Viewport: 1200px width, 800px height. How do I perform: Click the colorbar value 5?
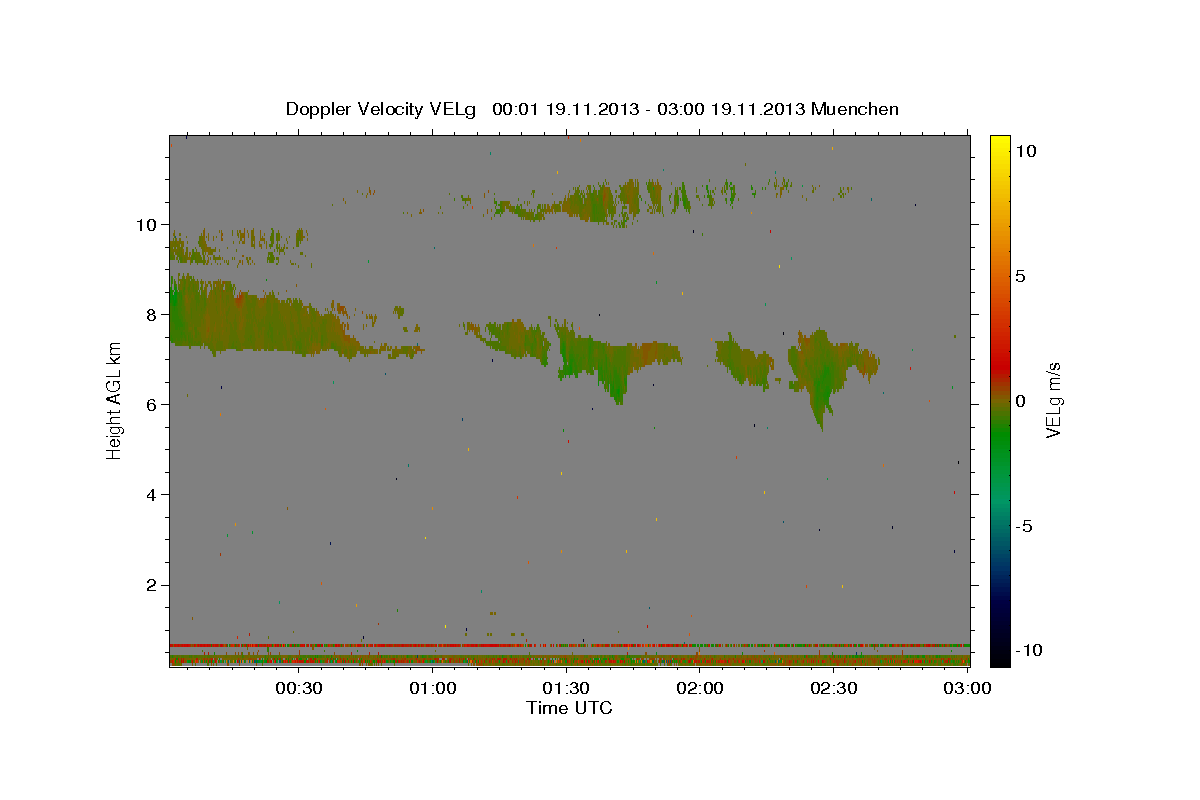1022,275
